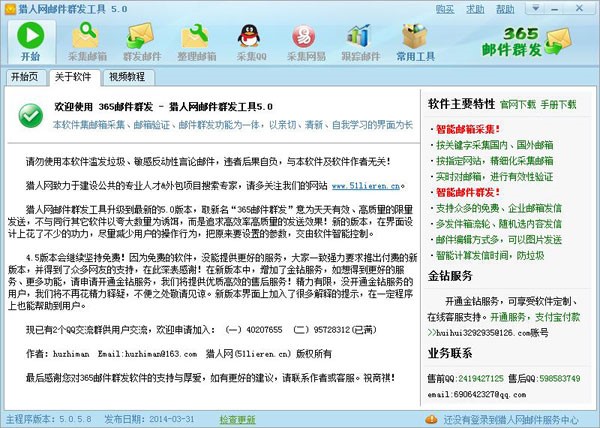
Task: Click the 手册下载 link
Action: pos(558,104)
